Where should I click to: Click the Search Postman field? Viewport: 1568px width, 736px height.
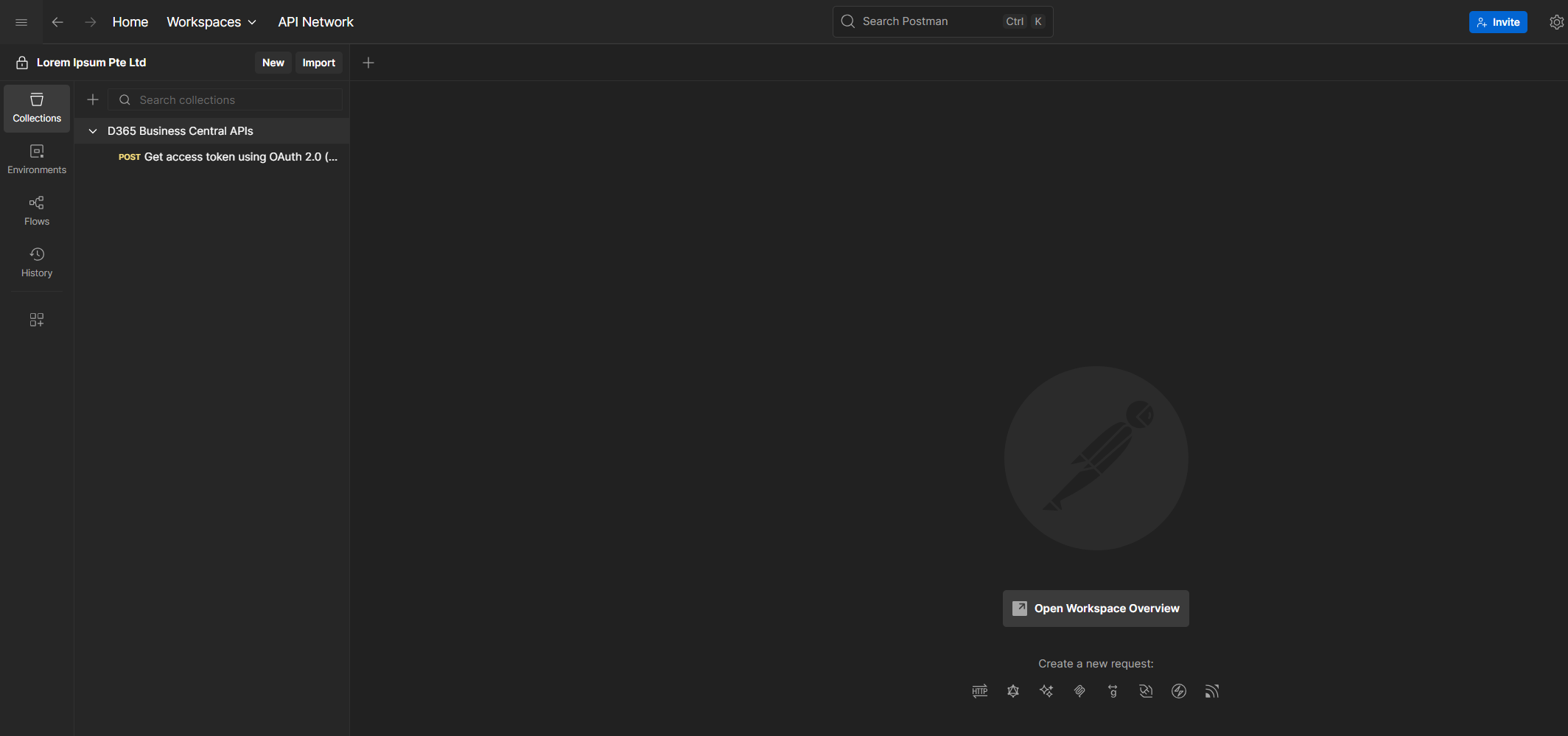click(942, 21)
